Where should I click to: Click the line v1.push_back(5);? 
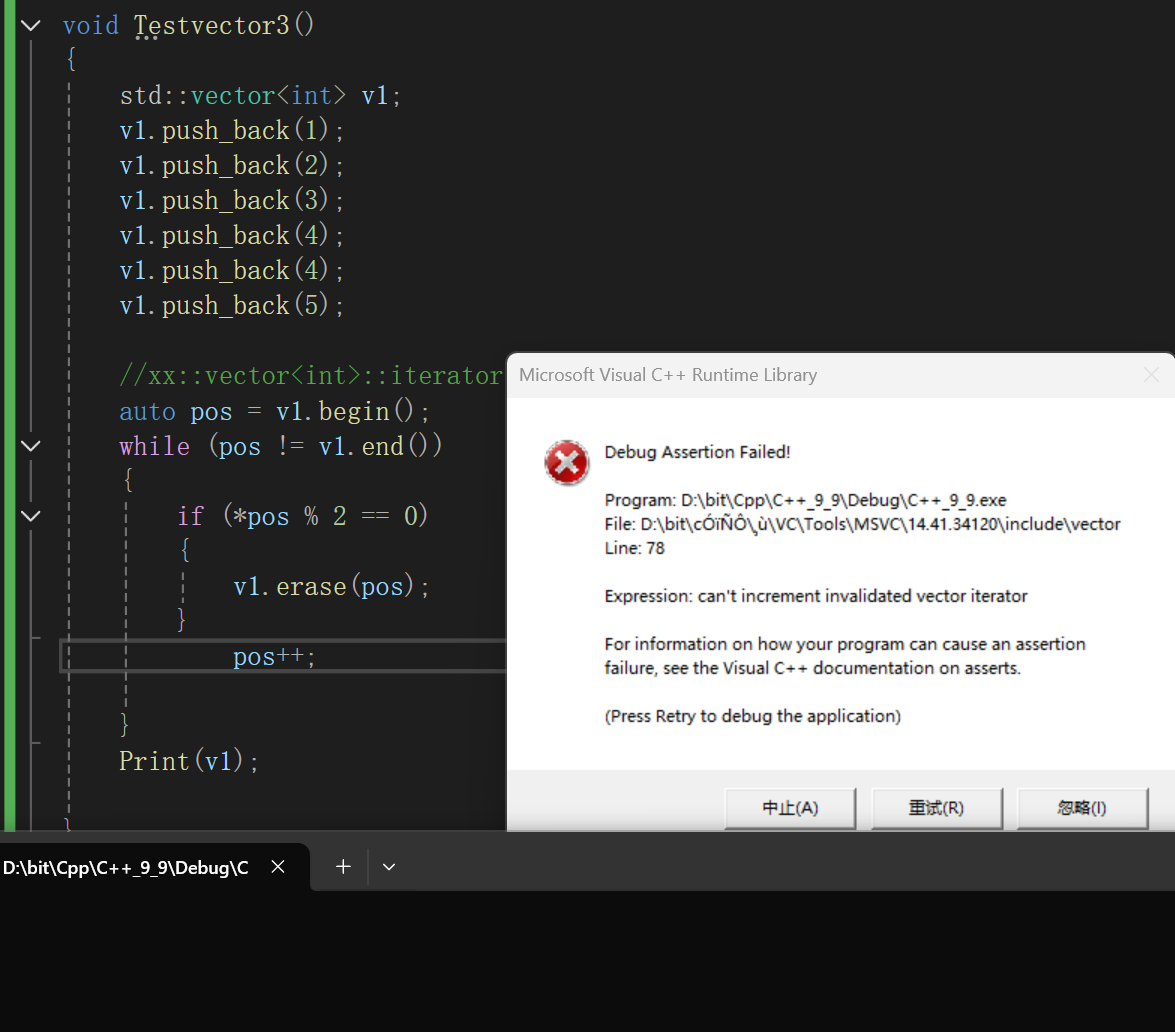(231, 305)
